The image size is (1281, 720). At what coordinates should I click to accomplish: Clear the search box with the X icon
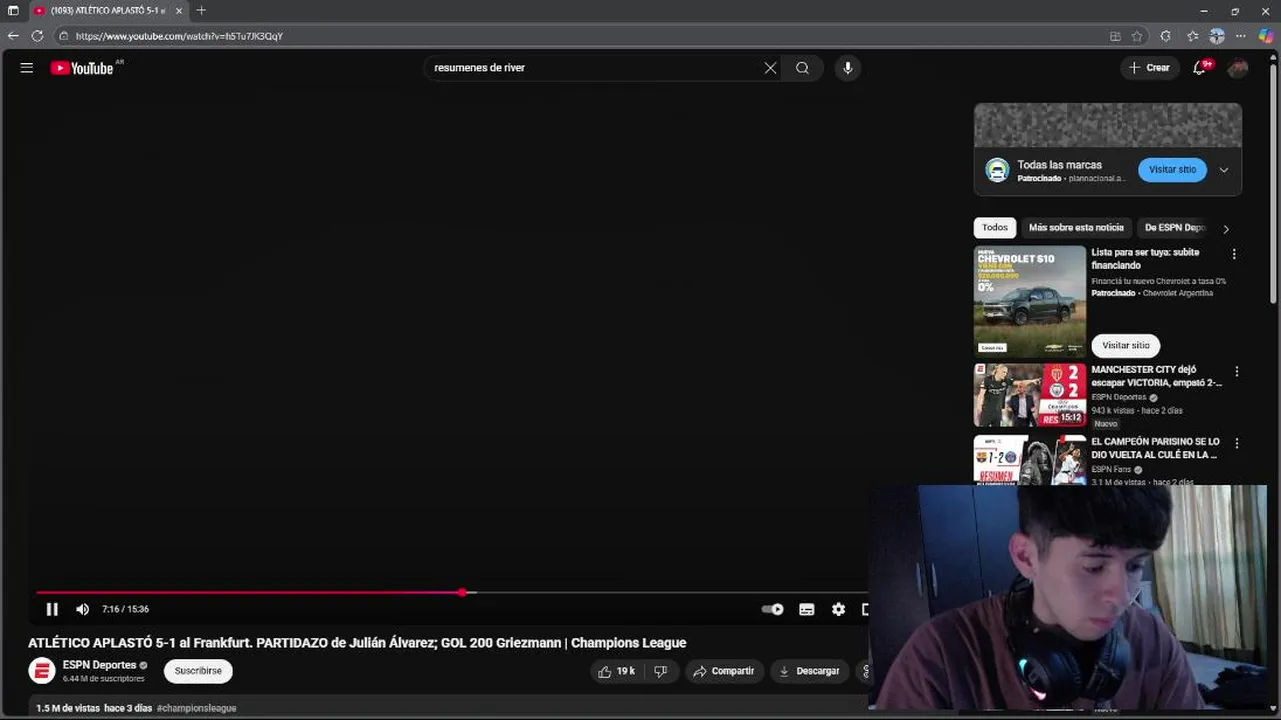770,68
